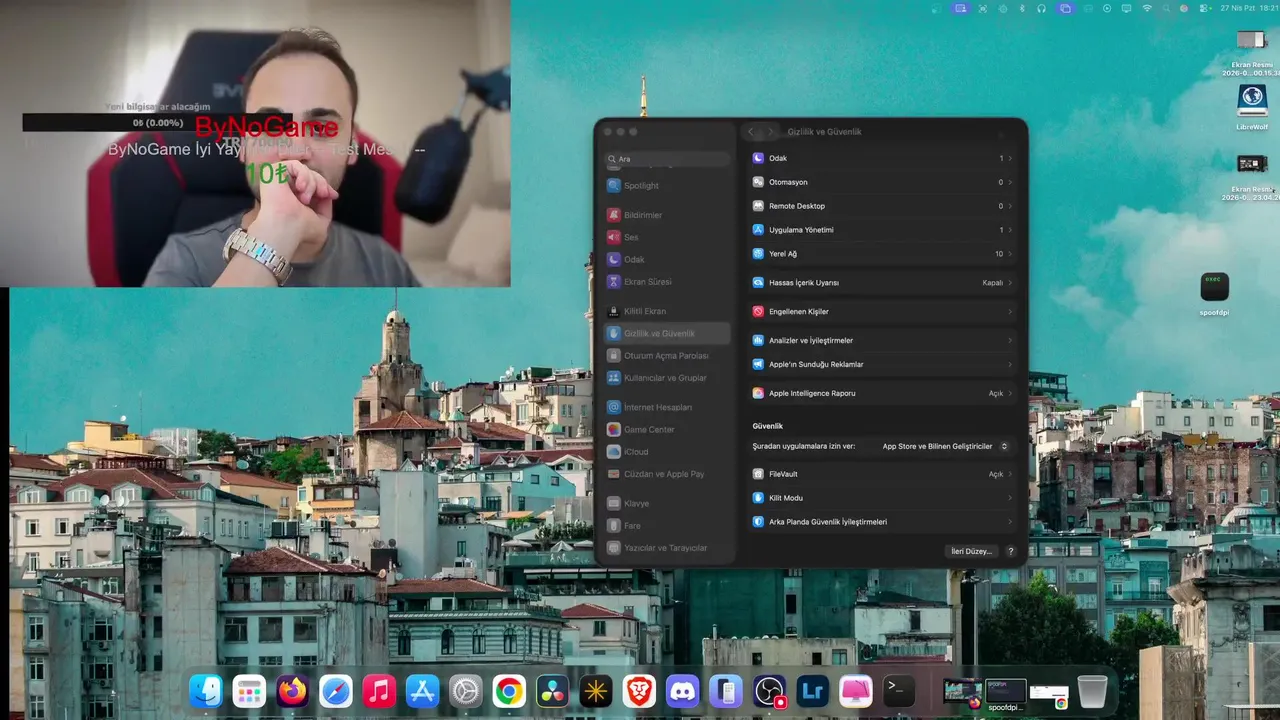
Task: Open the App Store ve Bilinen Geliştiriciler dropdown
Action: tap(945, 446)
